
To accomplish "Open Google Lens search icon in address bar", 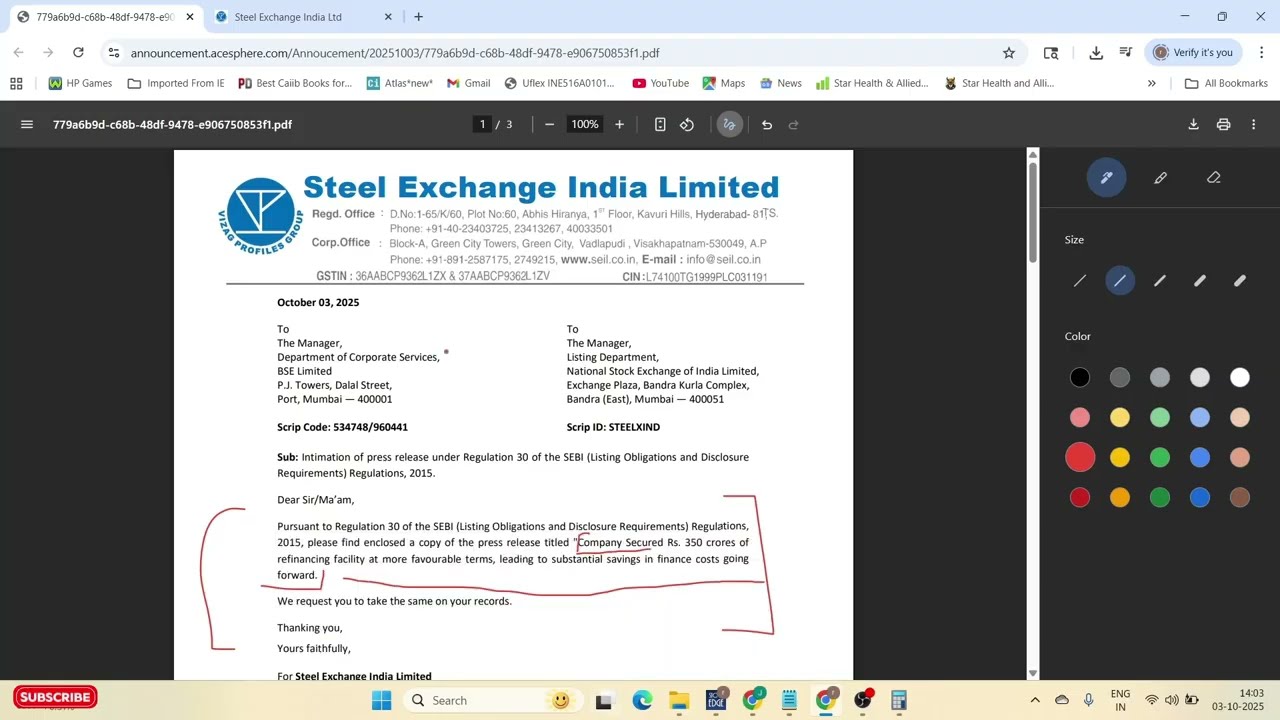I will tap(1051, 53).
